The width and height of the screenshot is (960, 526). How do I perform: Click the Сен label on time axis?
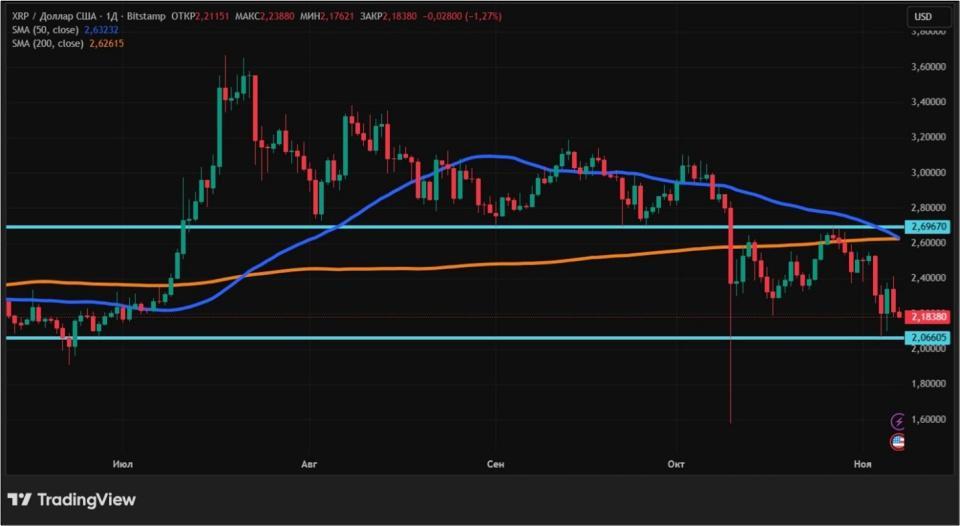[495, 464]
